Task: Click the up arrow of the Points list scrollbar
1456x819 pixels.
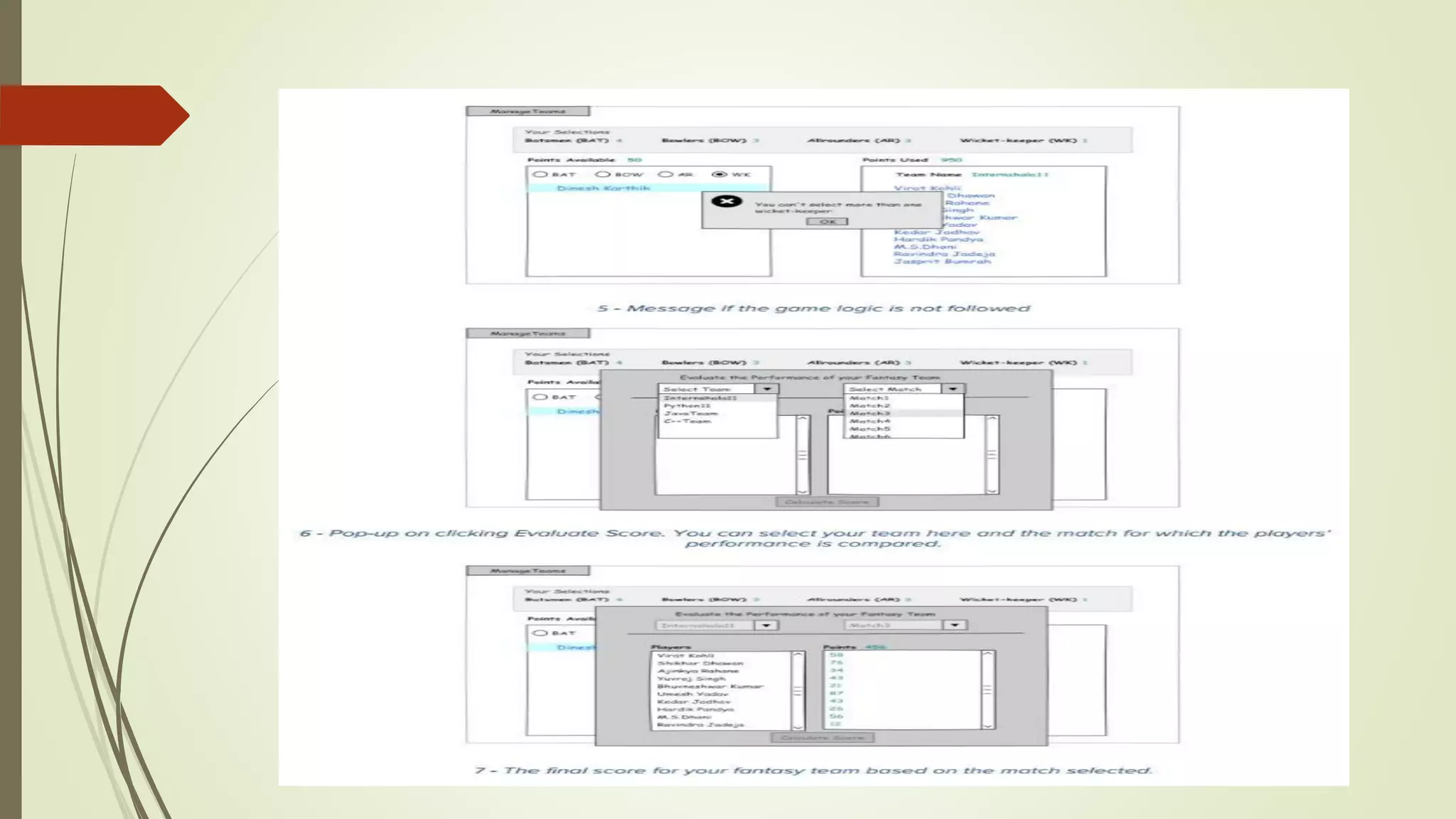Action: pos(987,655)
